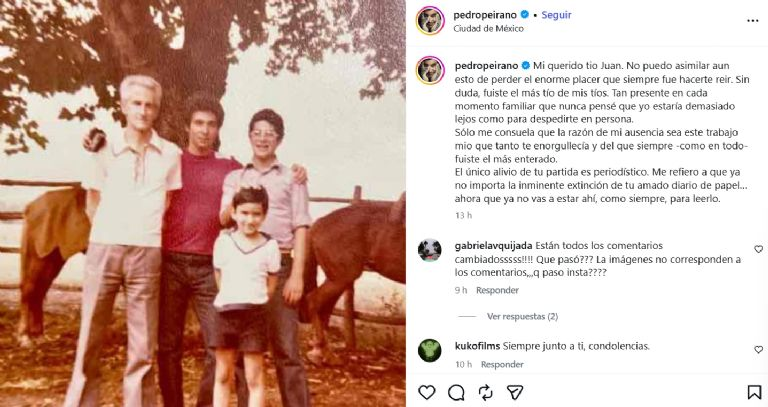Open Ciudad de México location link
768x407 pixels.
pyautogui.click(x=488, y=28)
